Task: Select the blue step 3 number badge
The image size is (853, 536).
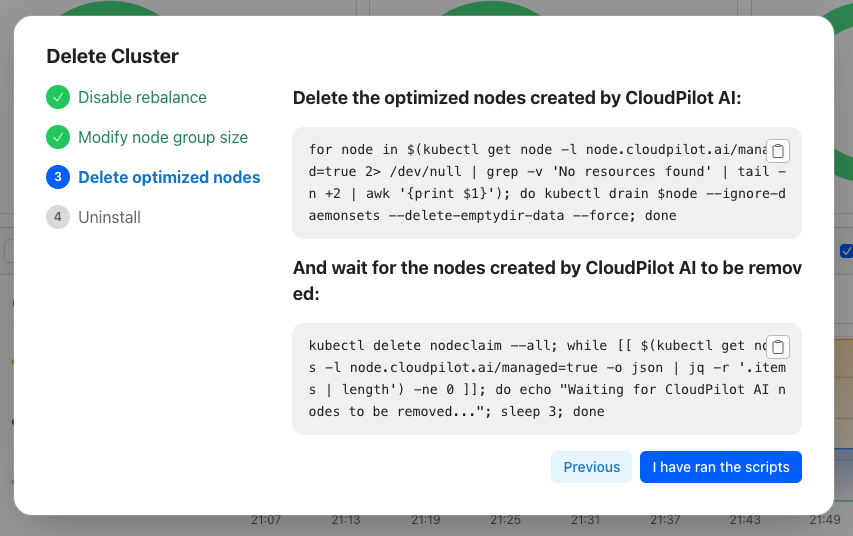Action: click(58, 177)
